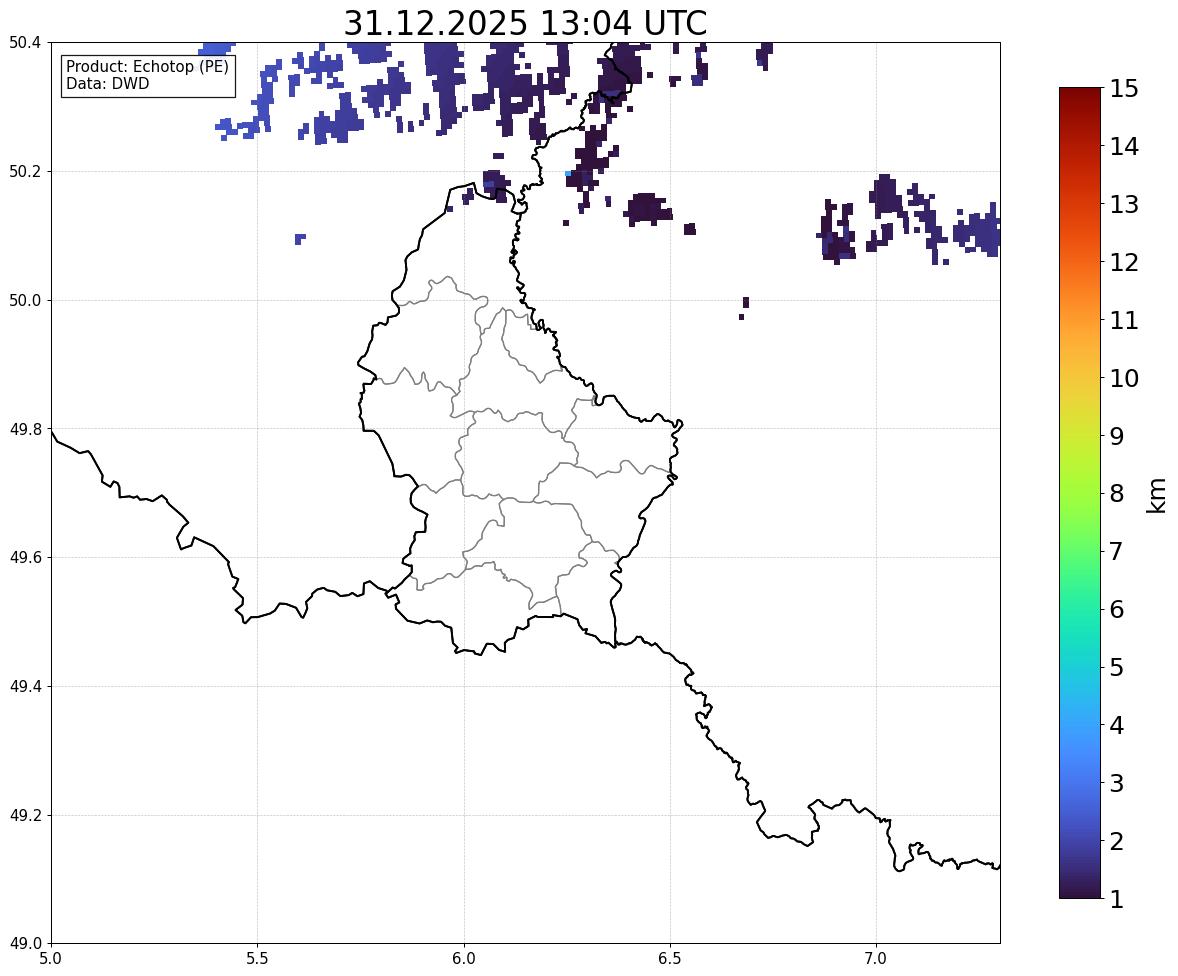1178x976 pixels.
Task: Click colorbar tick label 5
Action: pos(1117,667)
